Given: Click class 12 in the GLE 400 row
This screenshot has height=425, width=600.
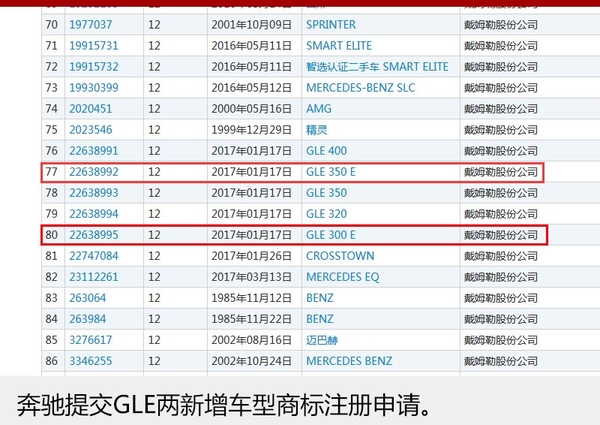Looking at the screenshot, I should (x=154, y=151).
